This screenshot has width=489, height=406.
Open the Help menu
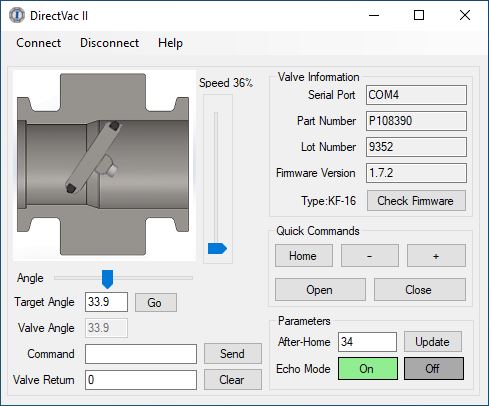coord(170,43)
